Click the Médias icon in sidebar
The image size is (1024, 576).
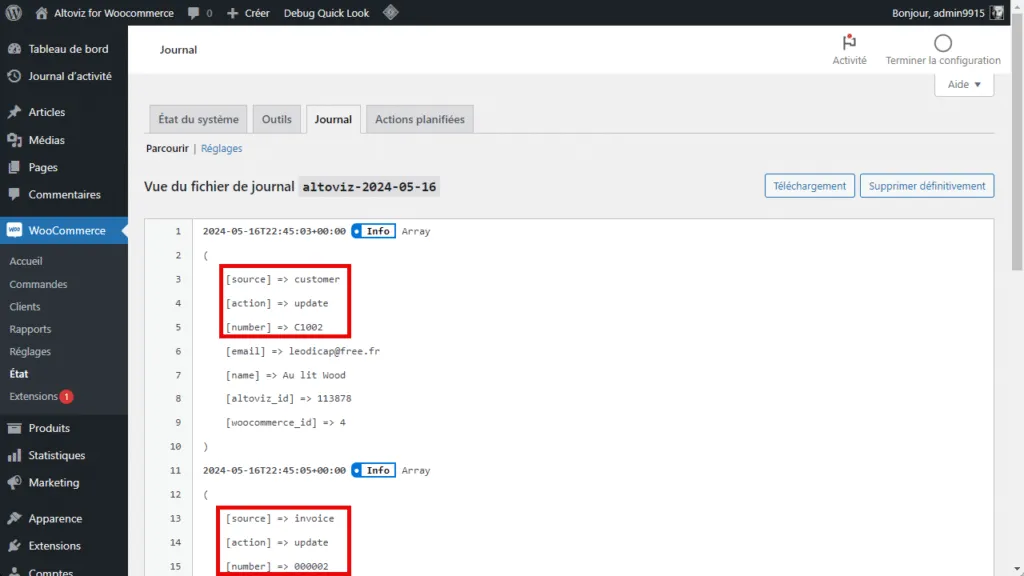(14, 140)
